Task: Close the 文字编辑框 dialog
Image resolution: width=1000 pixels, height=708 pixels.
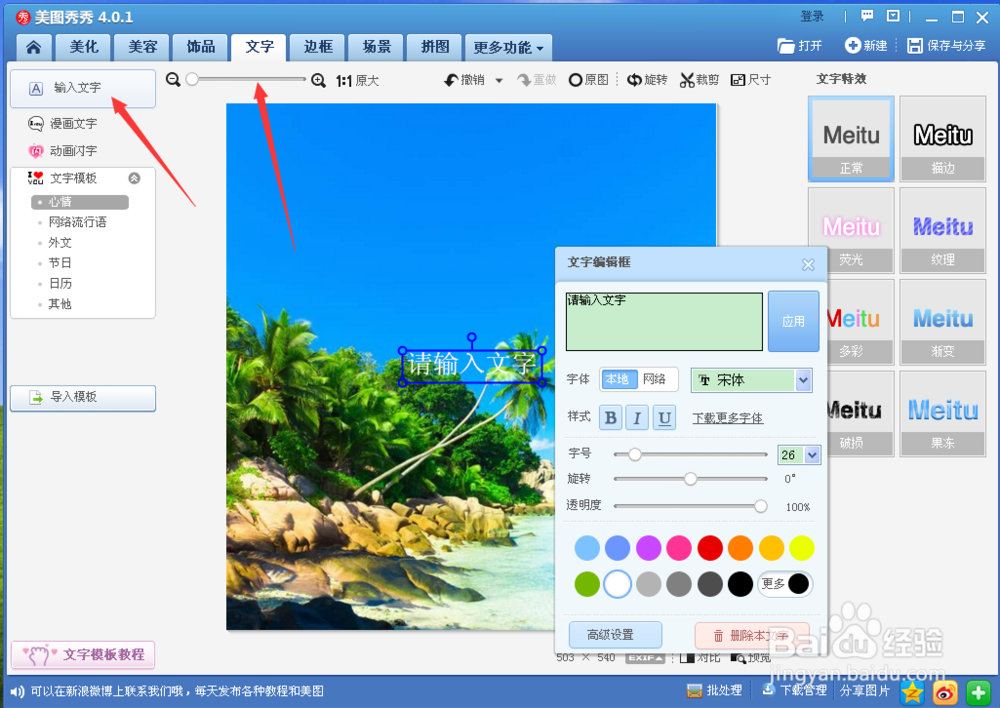Action: click(x=808, y=264)
